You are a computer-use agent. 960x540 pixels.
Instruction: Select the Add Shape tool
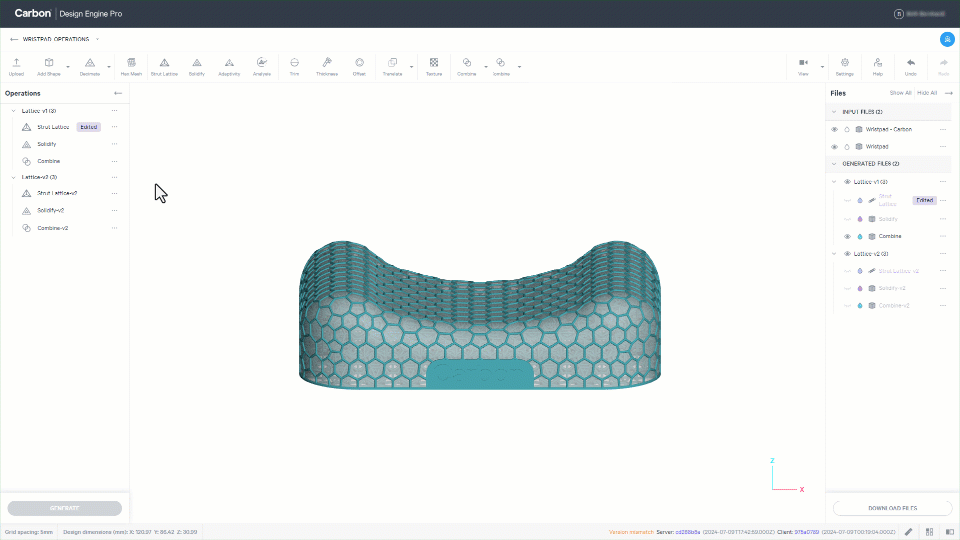(x=48, y=66)
